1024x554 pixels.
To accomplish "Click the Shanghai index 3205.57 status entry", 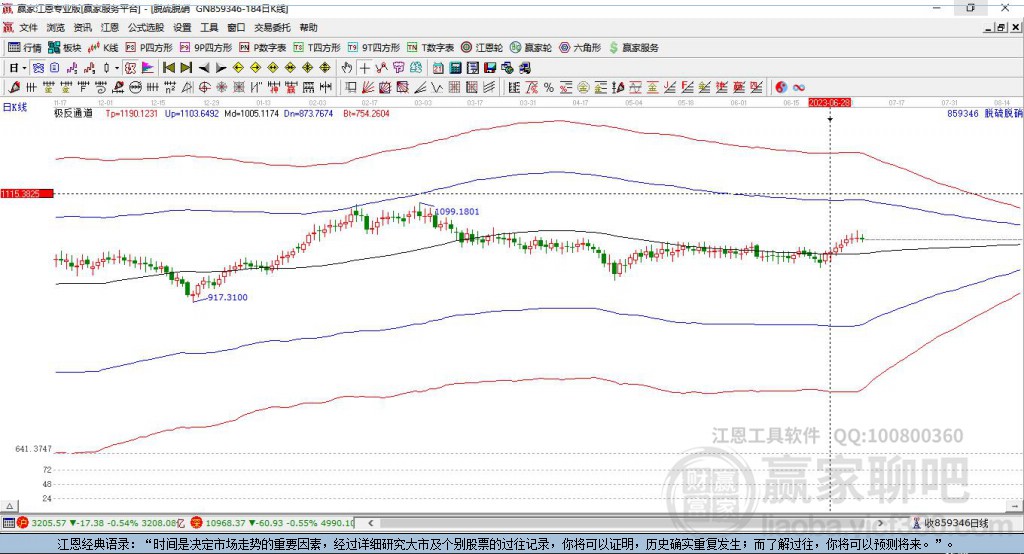I will click(x=103, y=523).
